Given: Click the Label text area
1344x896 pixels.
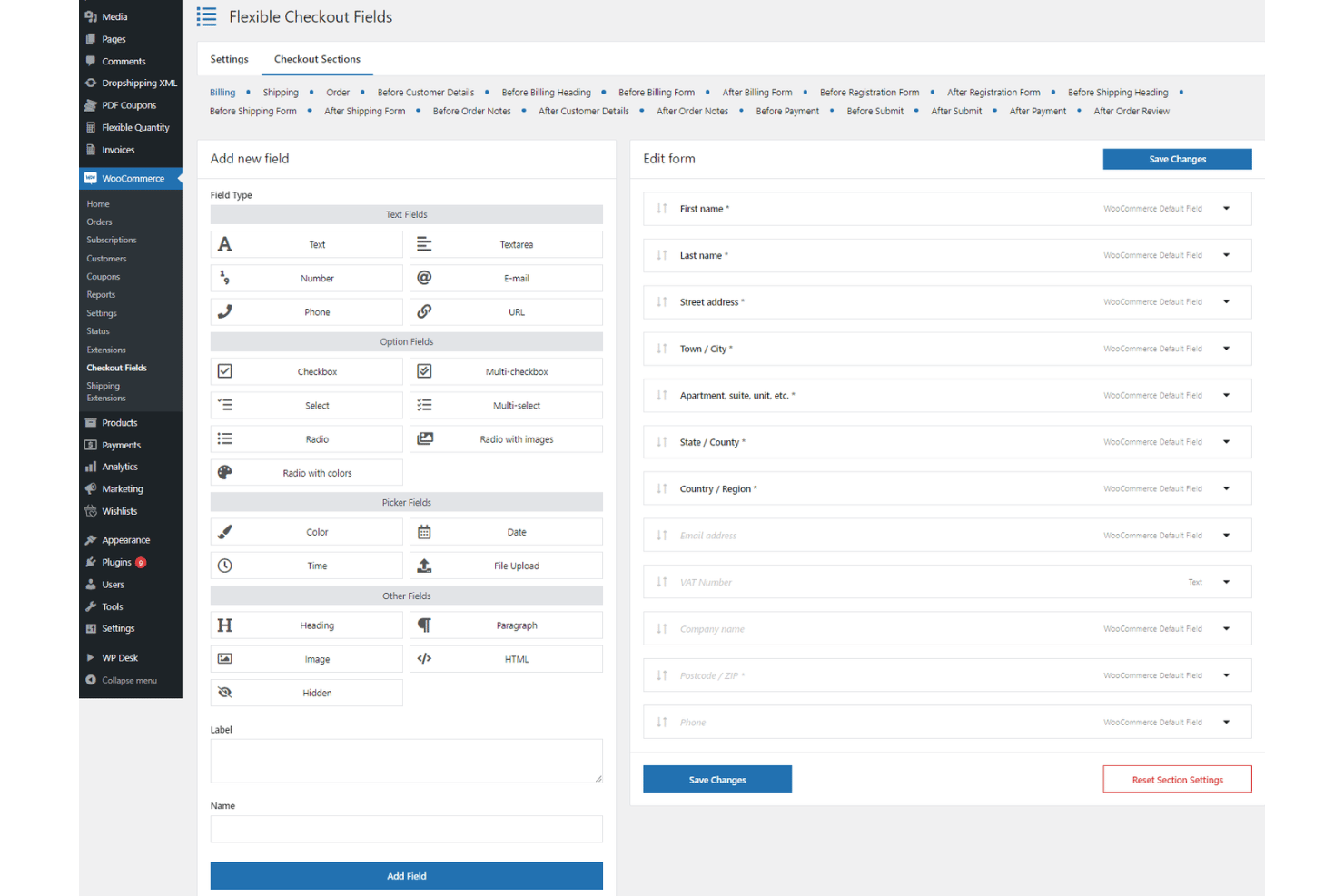Looking at the screenshot, I should tap(407, 761).
